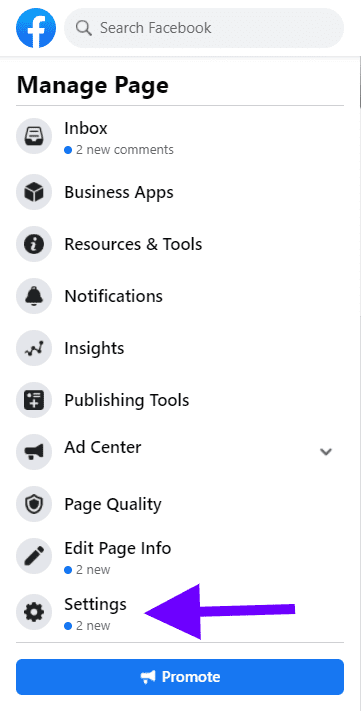
Task: Open the Insights menu item
Action: [180, 348]
